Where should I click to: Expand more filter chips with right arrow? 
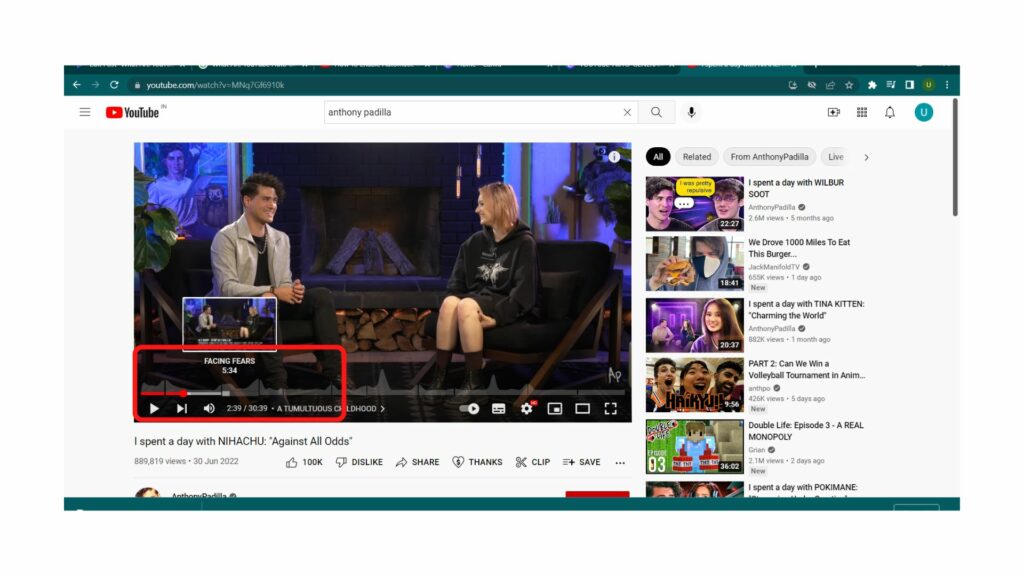coord(866,156)
